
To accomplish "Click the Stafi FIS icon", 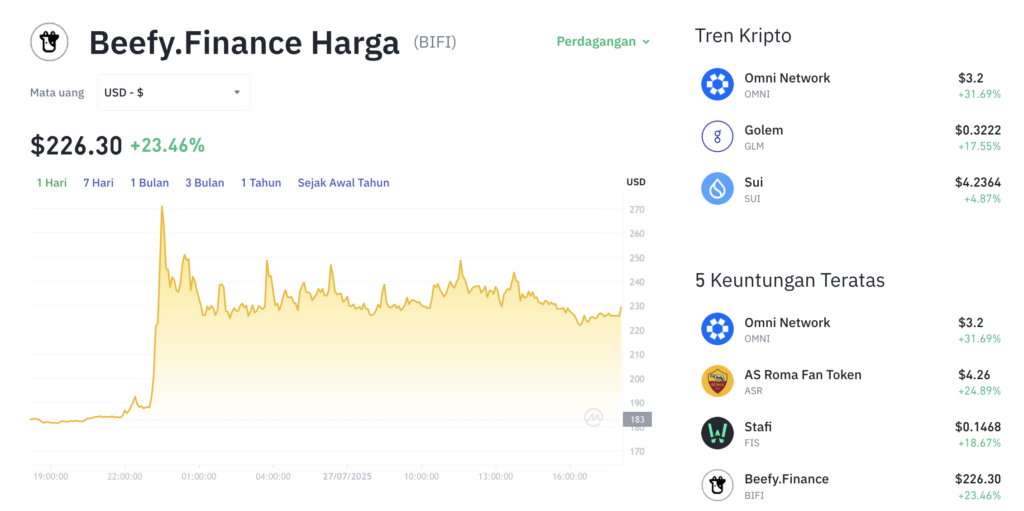I will 718,433.
